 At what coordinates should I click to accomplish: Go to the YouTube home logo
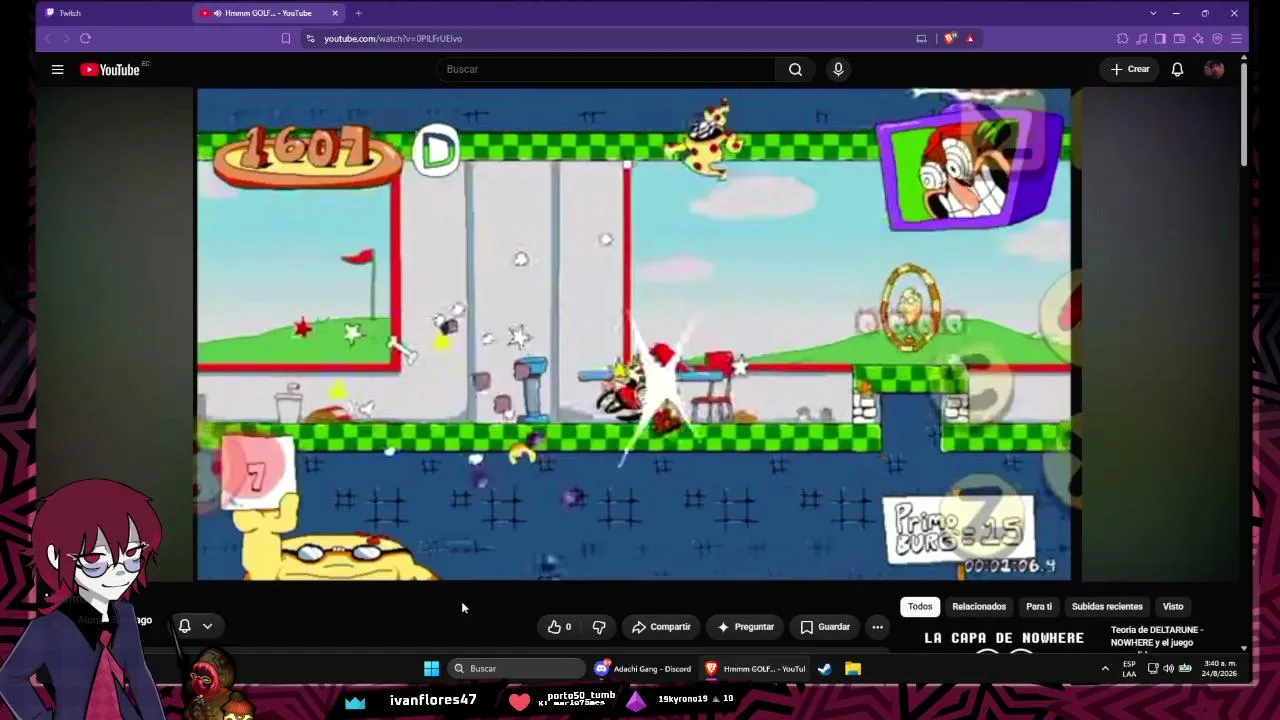pos(110,69)
